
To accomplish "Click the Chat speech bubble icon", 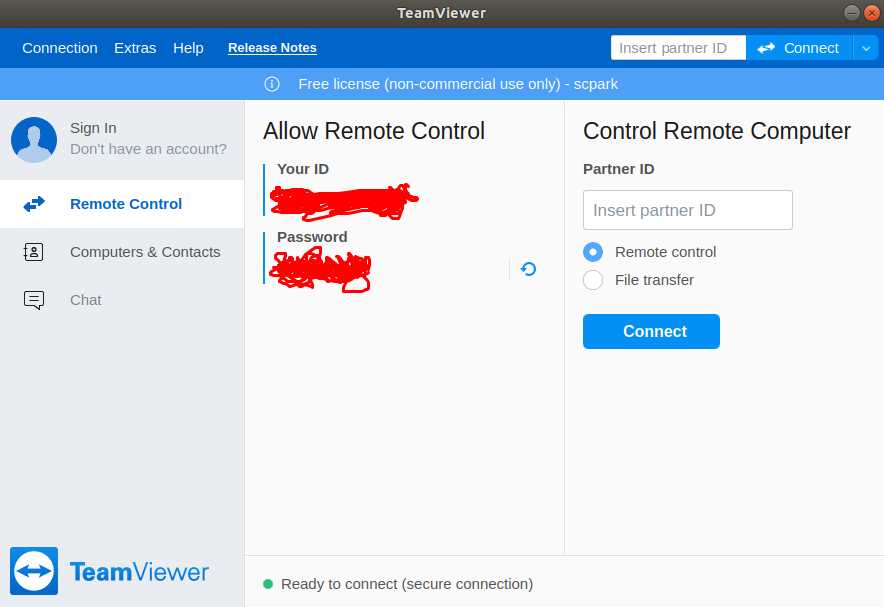I will tap(34, 300).
